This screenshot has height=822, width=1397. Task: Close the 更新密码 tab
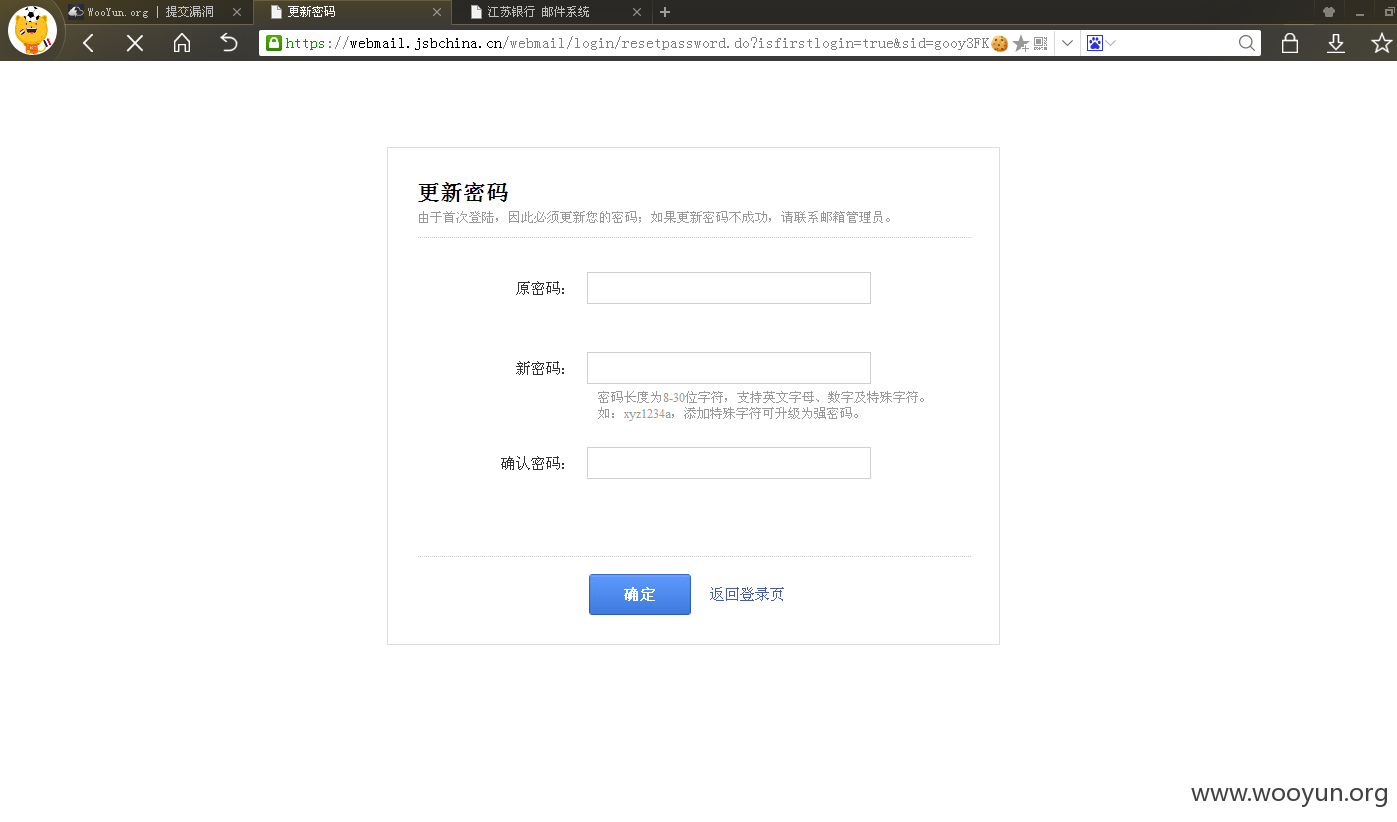[437, 12]
